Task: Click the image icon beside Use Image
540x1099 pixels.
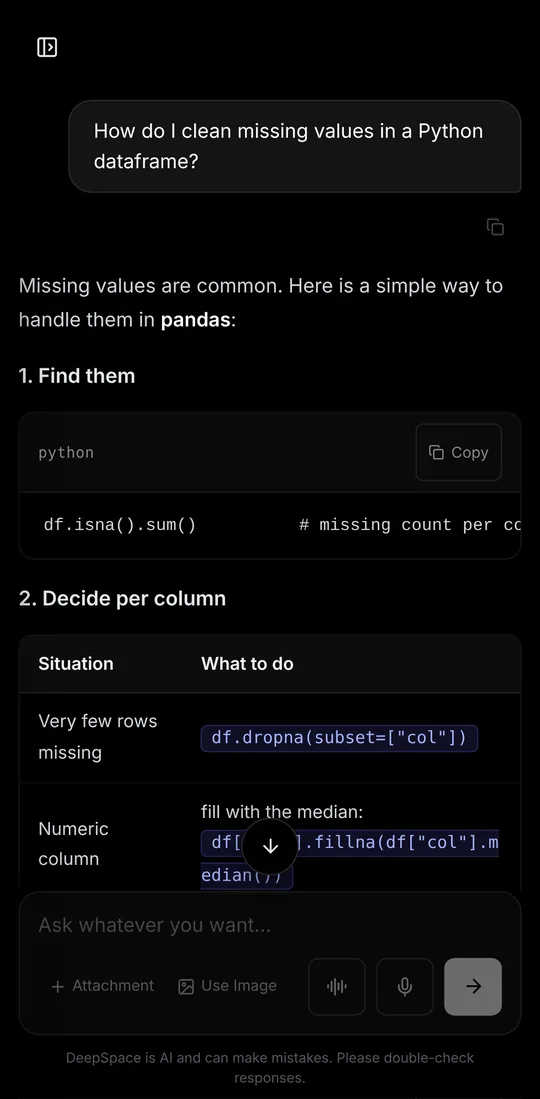Action: [x=186, y=986]
